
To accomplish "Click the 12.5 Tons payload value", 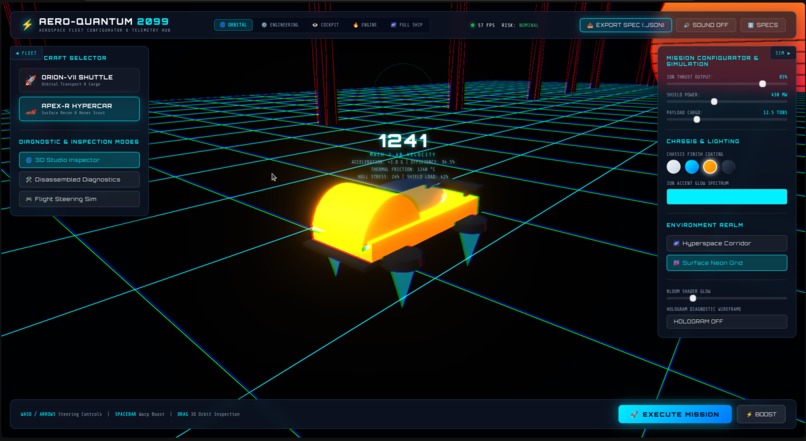I will tap(775, 112).
